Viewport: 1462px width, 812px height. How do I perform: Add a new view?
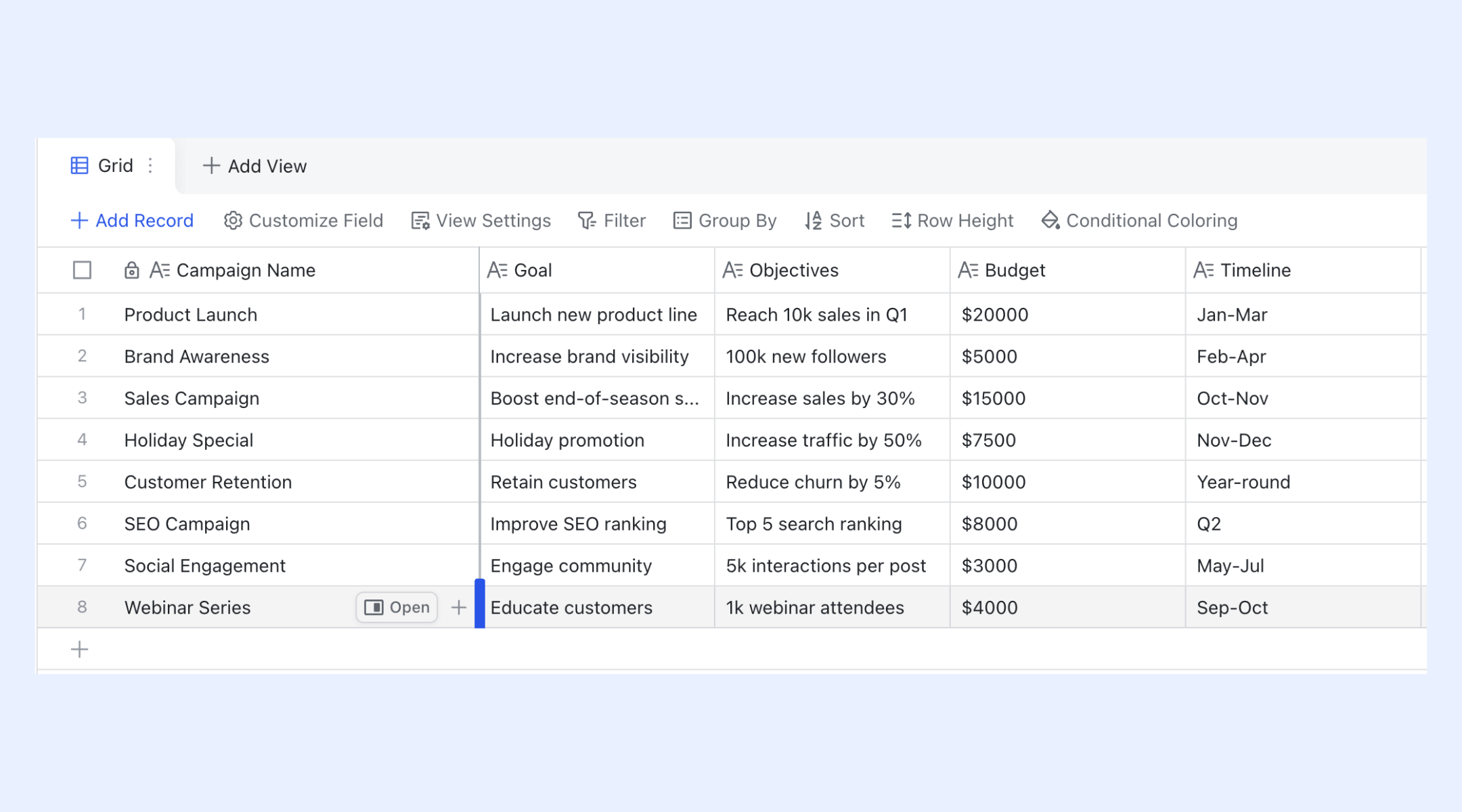pyautogui.click(x=254, y=166)
